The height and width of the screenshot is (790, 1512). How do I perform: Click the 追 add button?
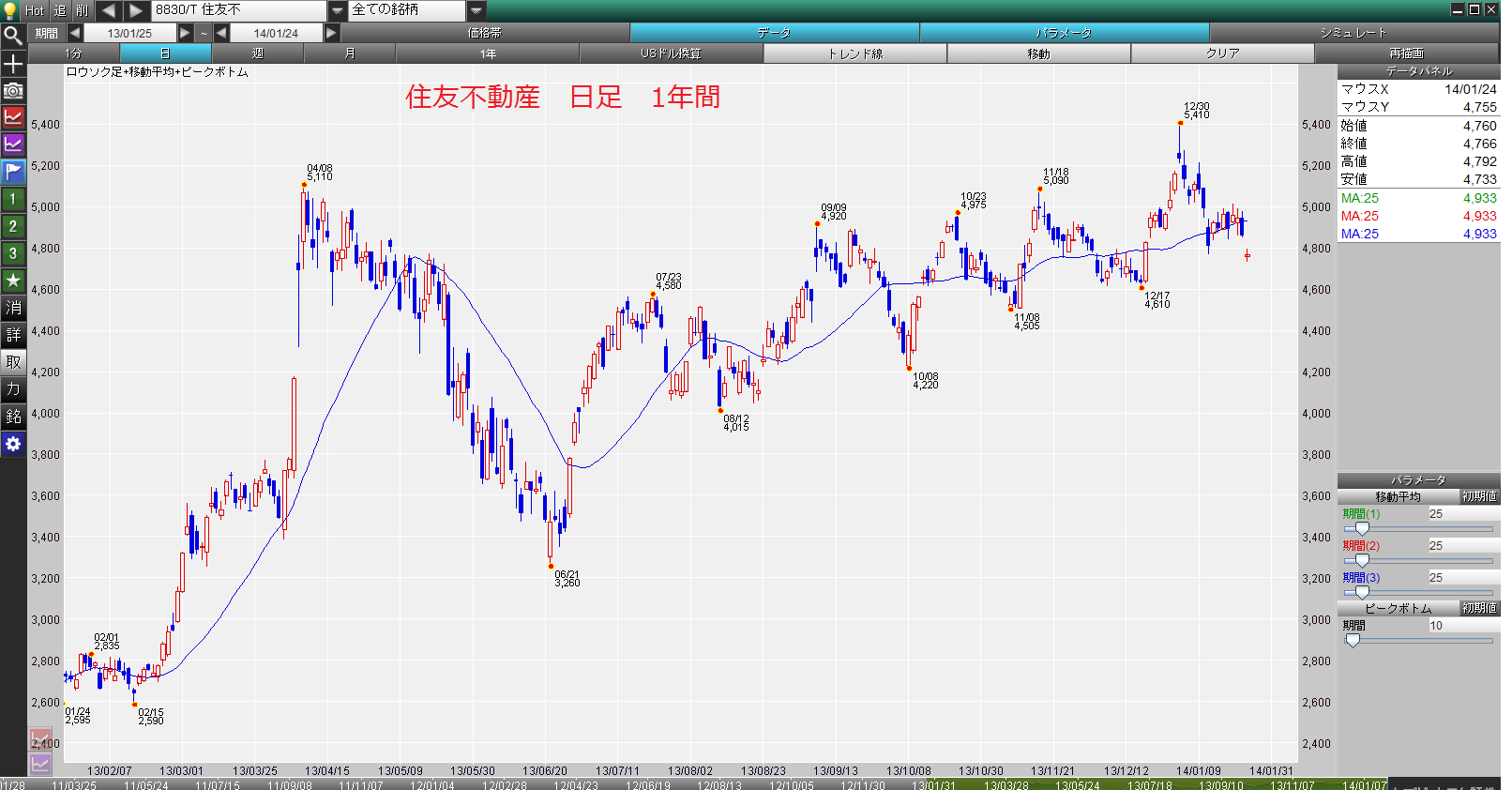click(x=60, y=10)
